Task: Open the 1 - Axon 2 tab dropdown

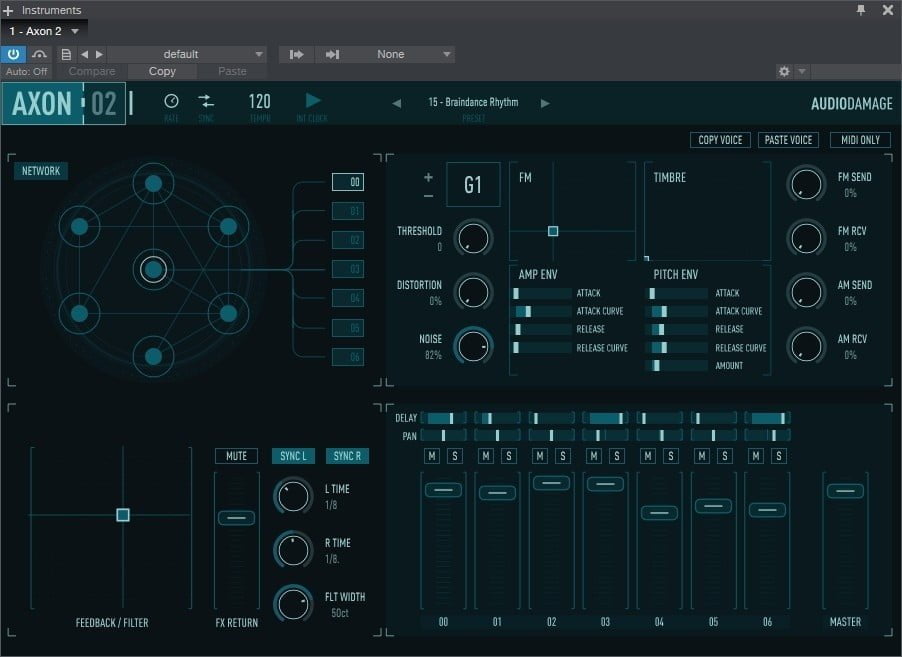Action: click(75, 31)
